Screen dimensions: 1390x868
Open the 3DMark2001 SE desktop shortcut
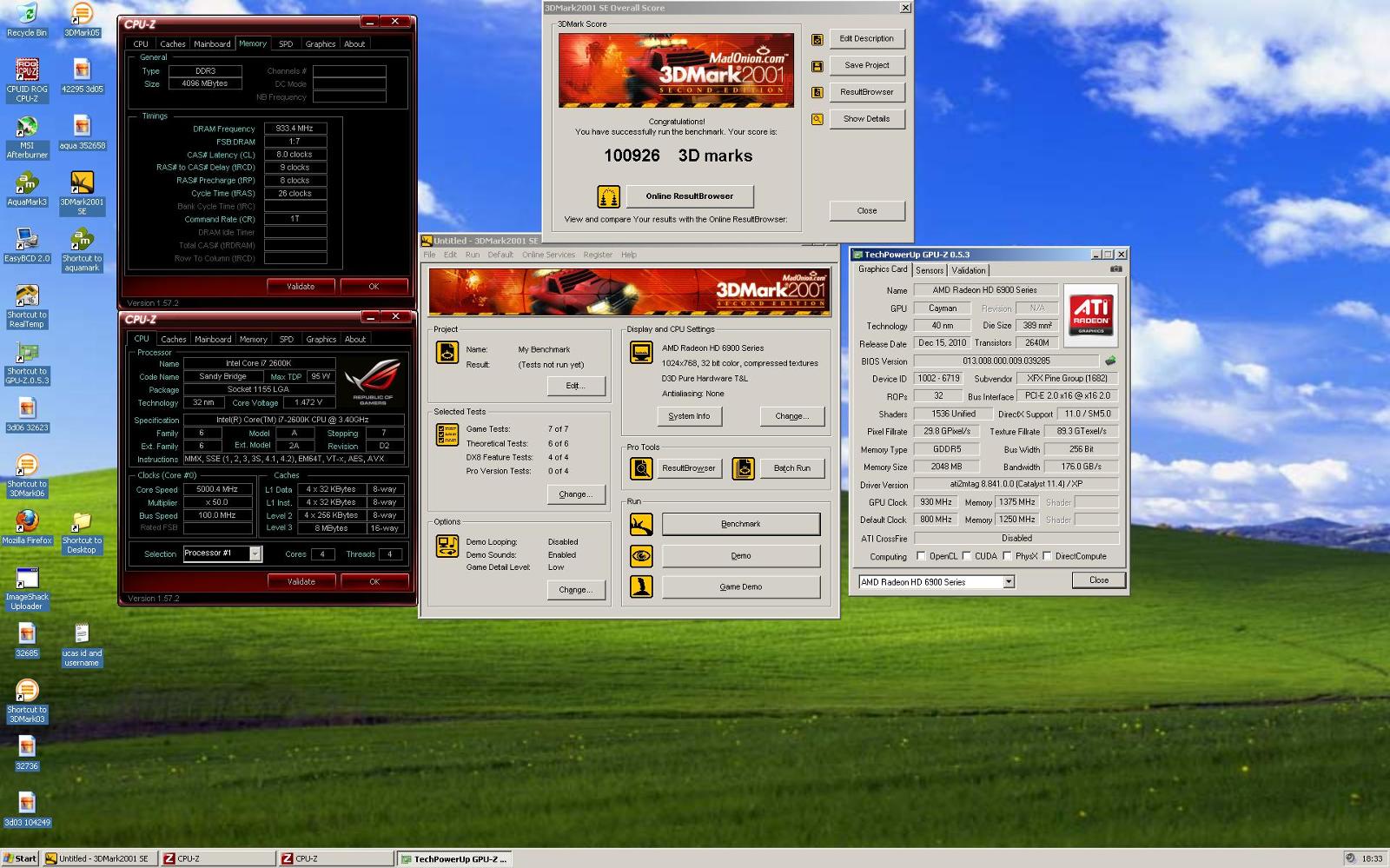(82, 193)
